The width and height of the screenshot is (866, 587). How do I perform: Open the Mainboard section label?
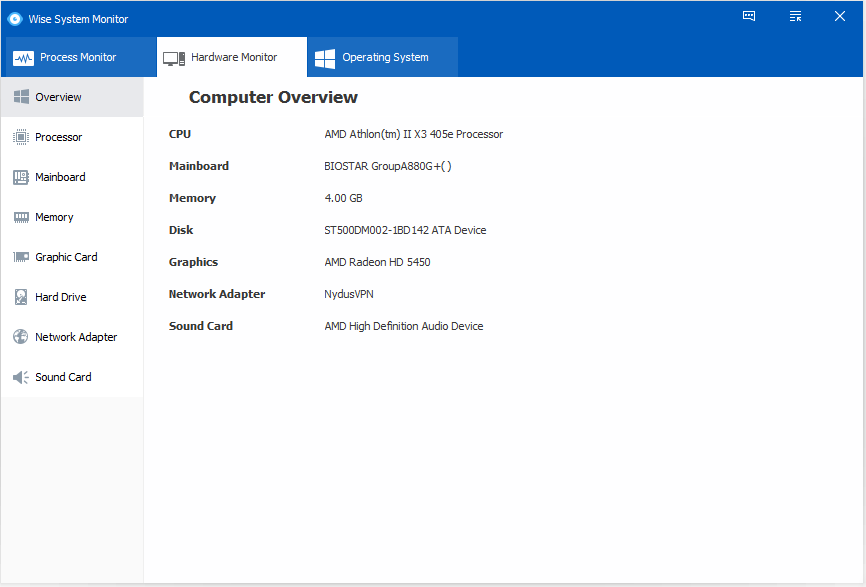click(x=60, y=177)
